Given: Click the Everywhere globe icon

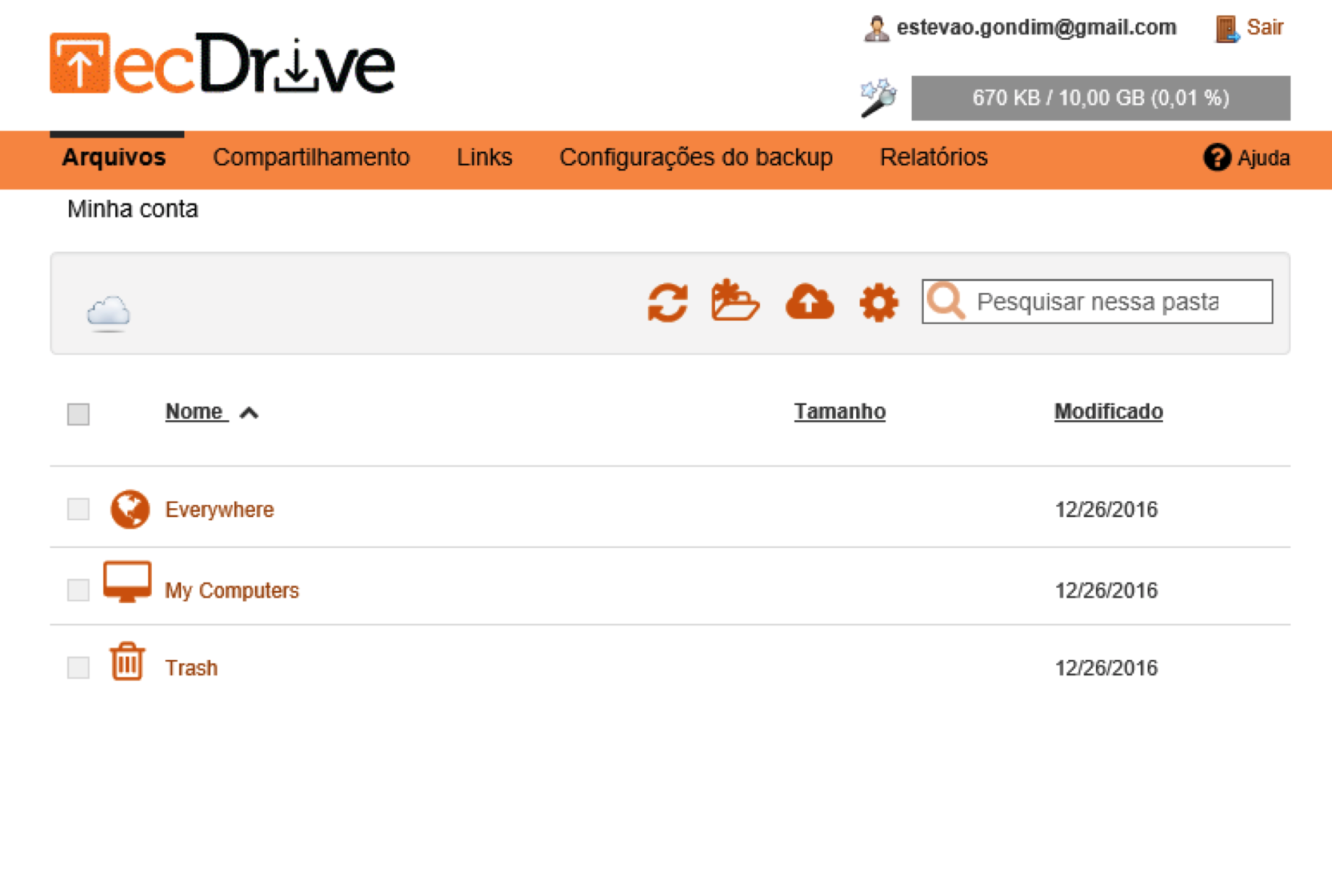Looking at the screenshot, I should (130, 509).
